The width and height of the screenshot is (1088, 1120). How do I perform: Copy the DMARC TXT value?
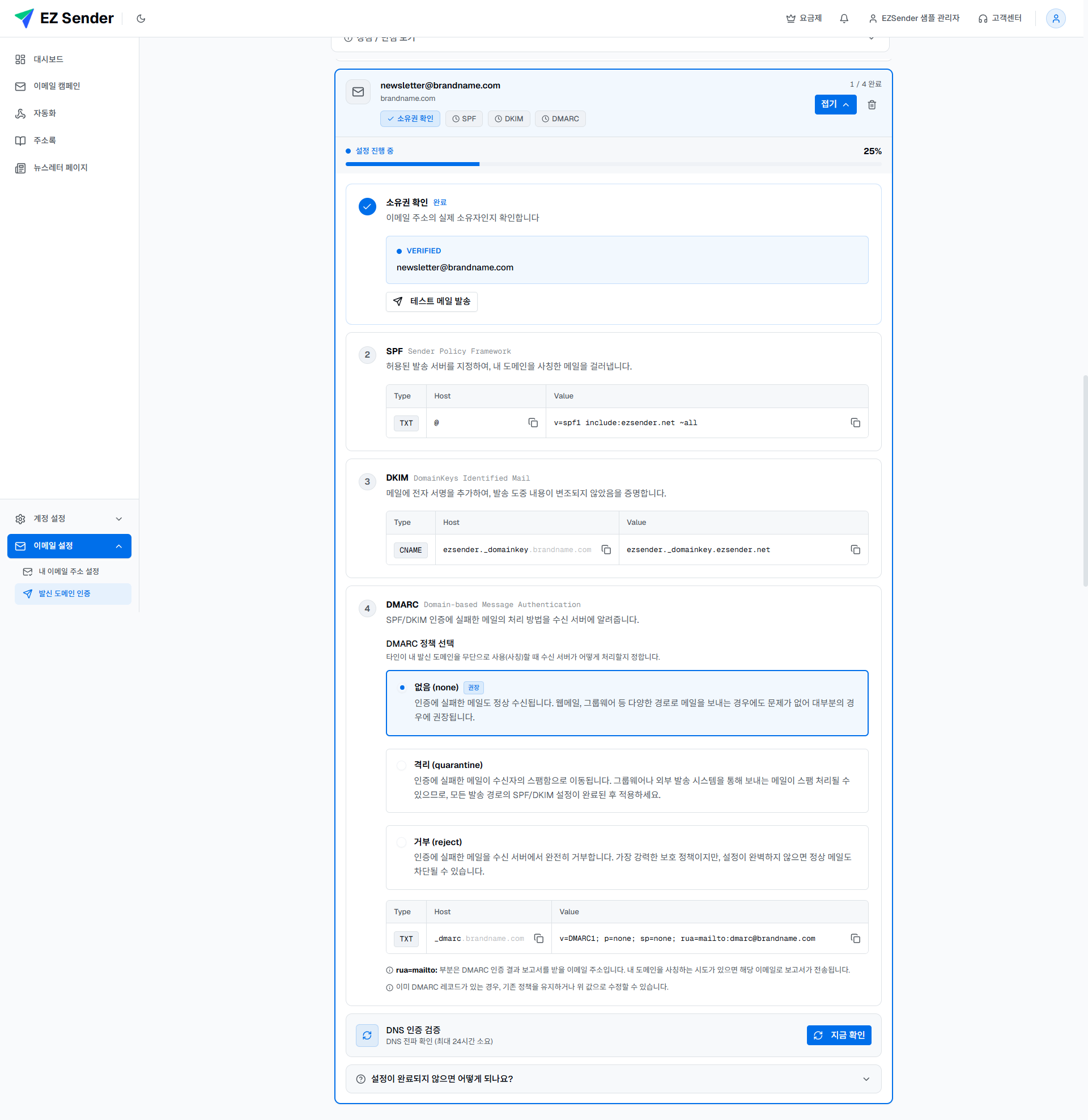(x=855, y=938)
